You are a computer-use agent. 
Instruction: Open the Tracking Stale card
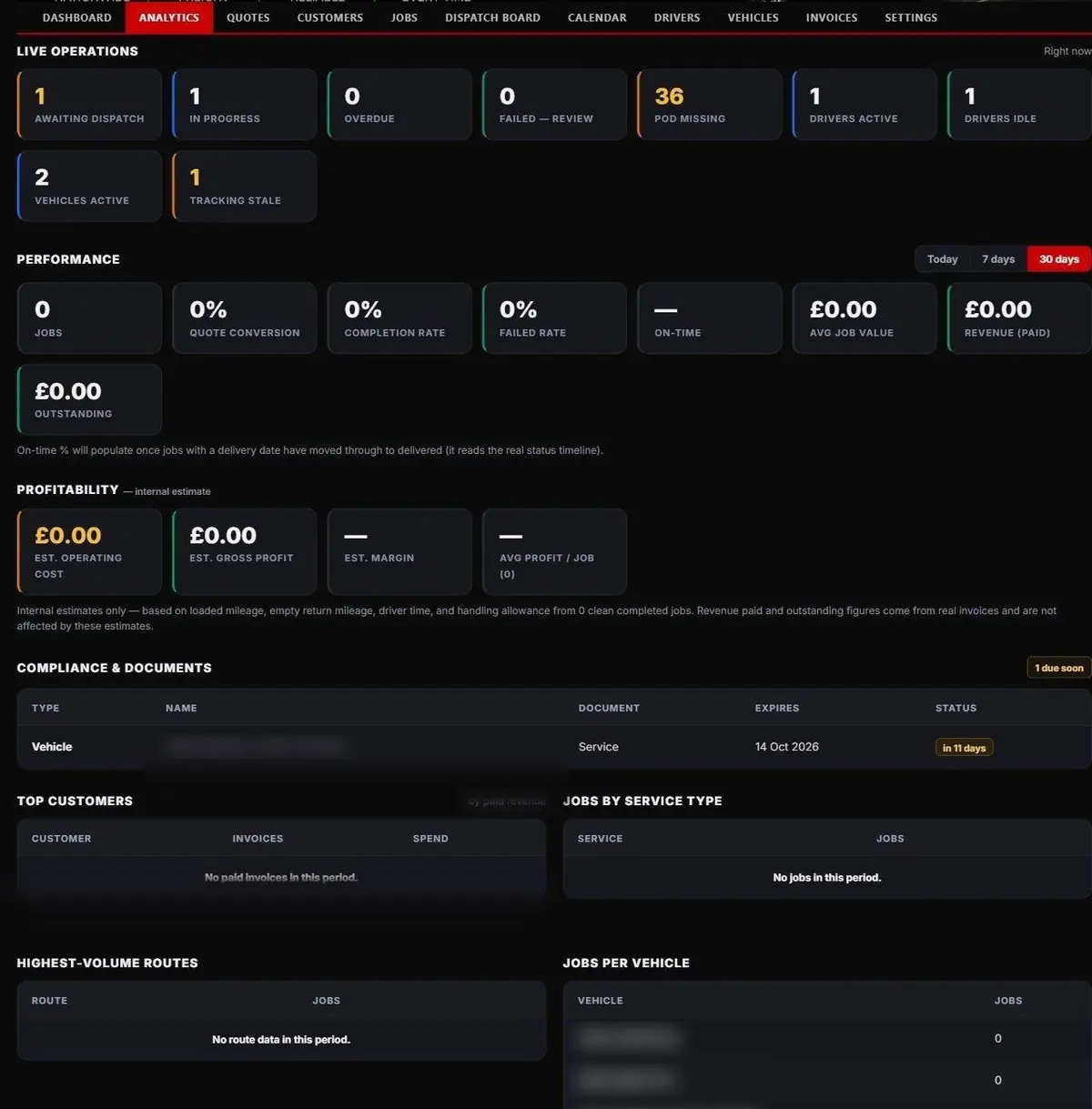click(x=244, y=187)
